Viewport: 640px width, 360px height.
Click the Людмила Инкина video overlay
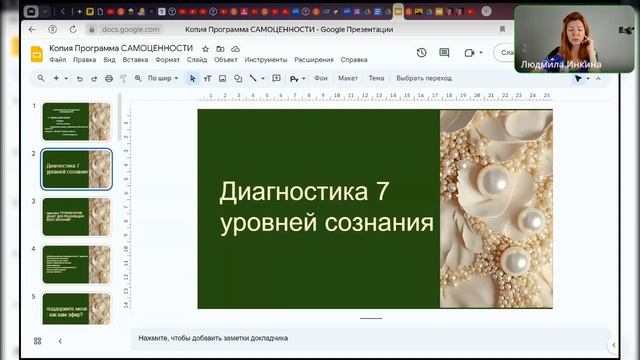(x=575, y=39)
